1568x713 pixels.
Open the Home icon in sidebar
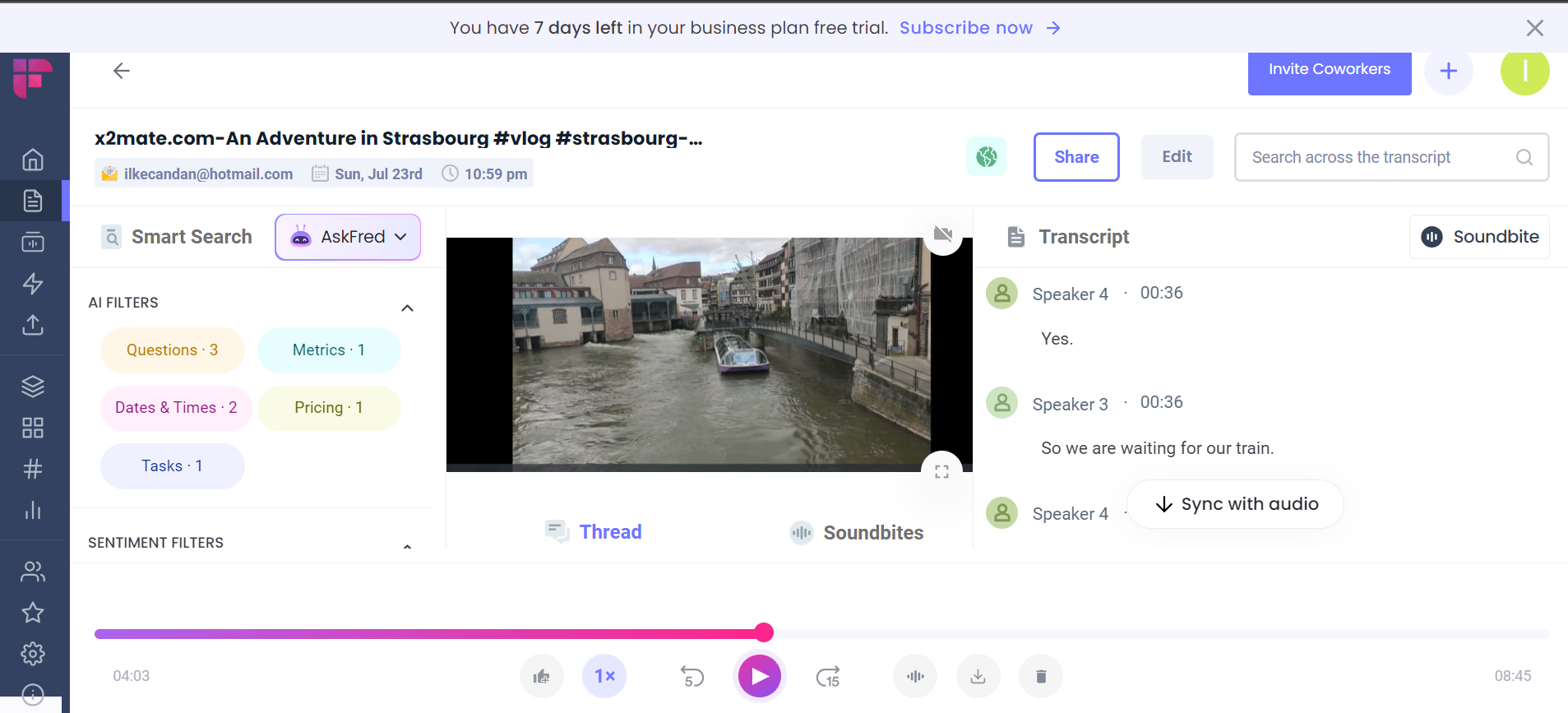click(x=33, y=159)
